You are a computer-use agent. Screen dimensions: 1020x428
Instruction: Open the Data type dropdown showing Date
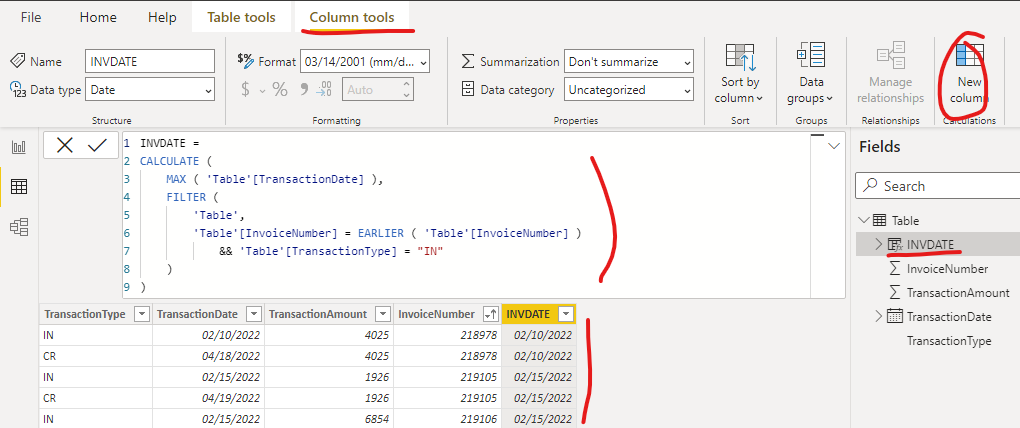(x=150, y=90)
